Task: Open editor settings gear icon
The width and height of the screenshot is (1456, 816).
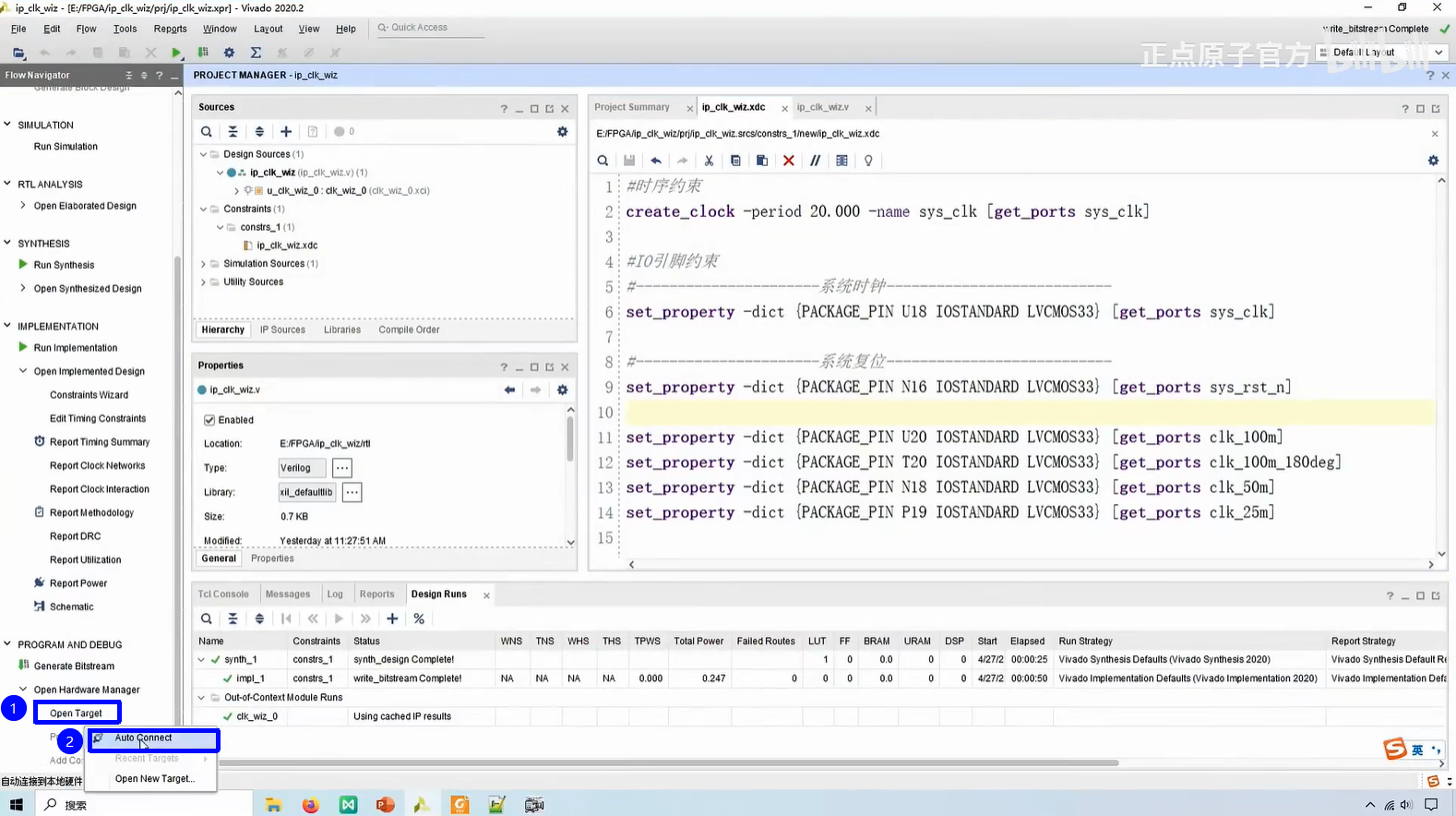Action: pos(1433,161)
